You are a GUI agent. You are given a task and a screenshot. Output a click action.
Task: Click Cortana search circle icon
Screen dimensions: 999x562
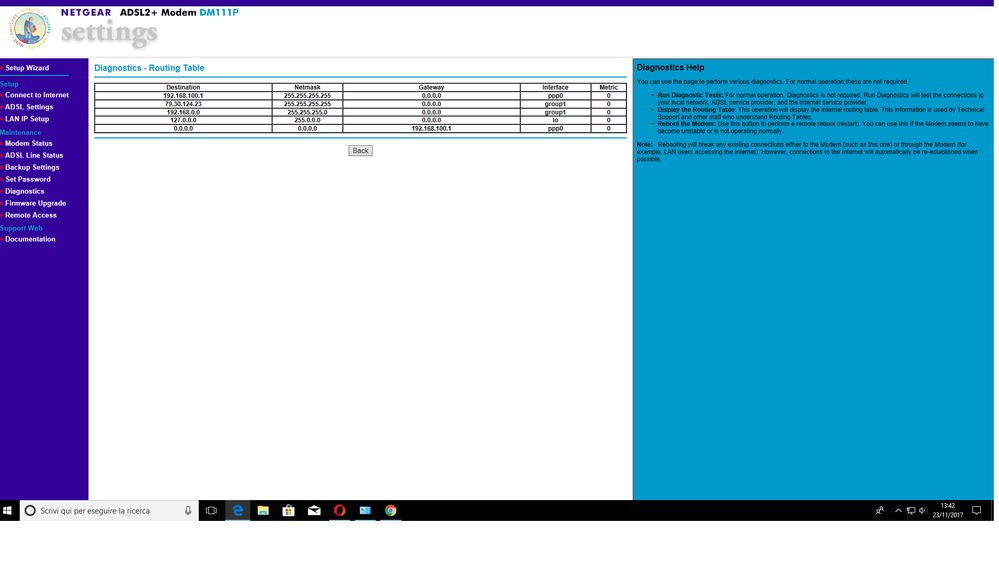point(30,510)
